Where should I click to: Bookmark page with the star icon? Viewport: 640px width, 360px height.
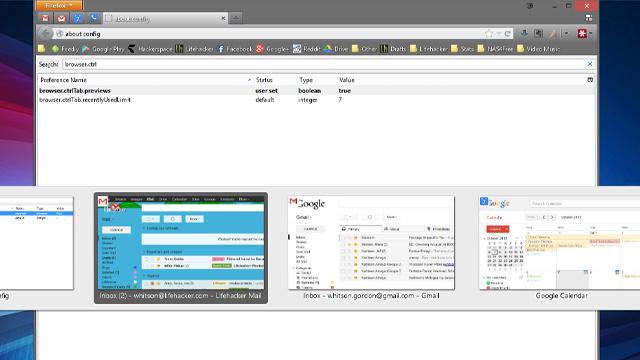(489, 34)
